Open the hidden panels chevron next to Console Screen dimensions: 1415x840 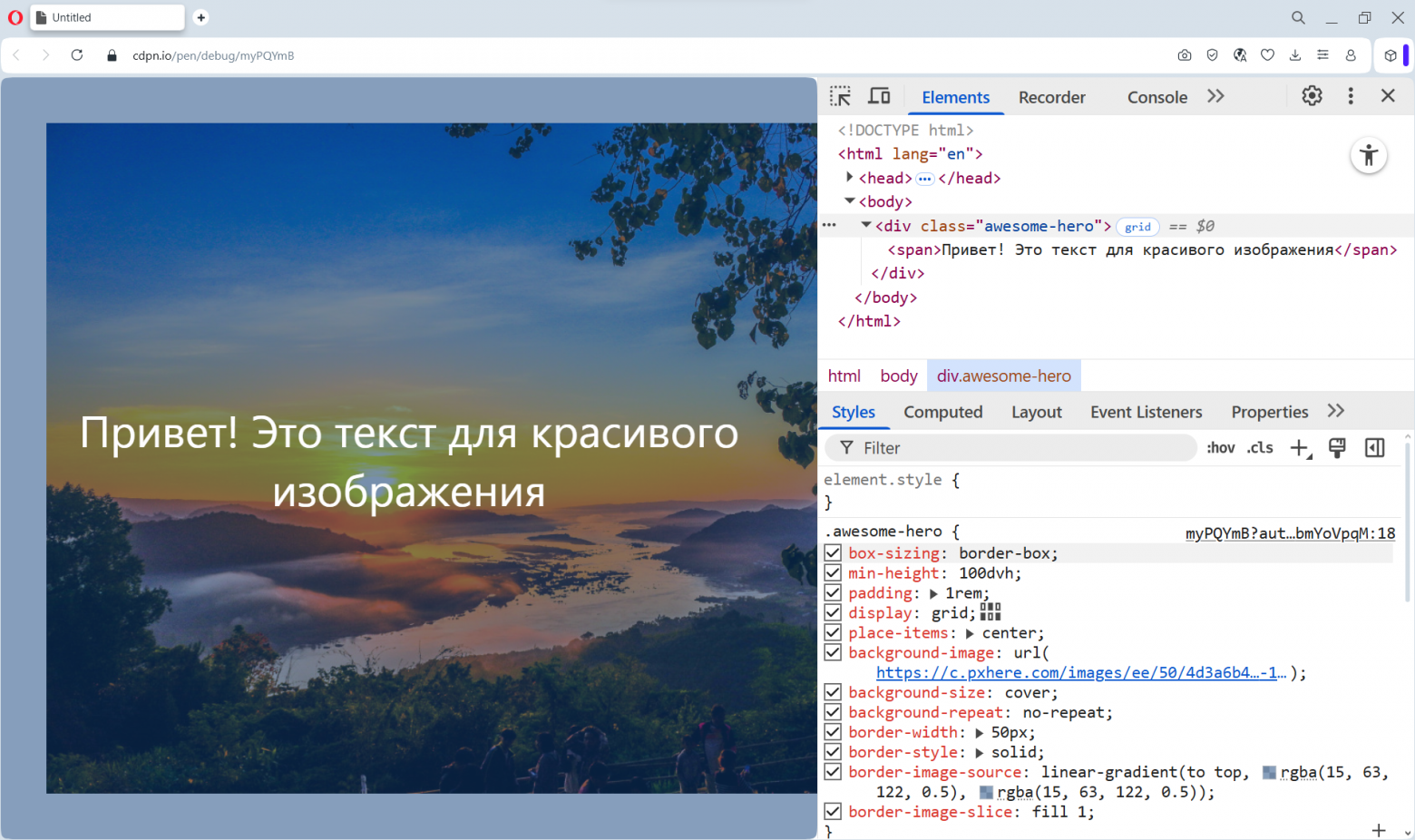click(x=1216, y=95)
